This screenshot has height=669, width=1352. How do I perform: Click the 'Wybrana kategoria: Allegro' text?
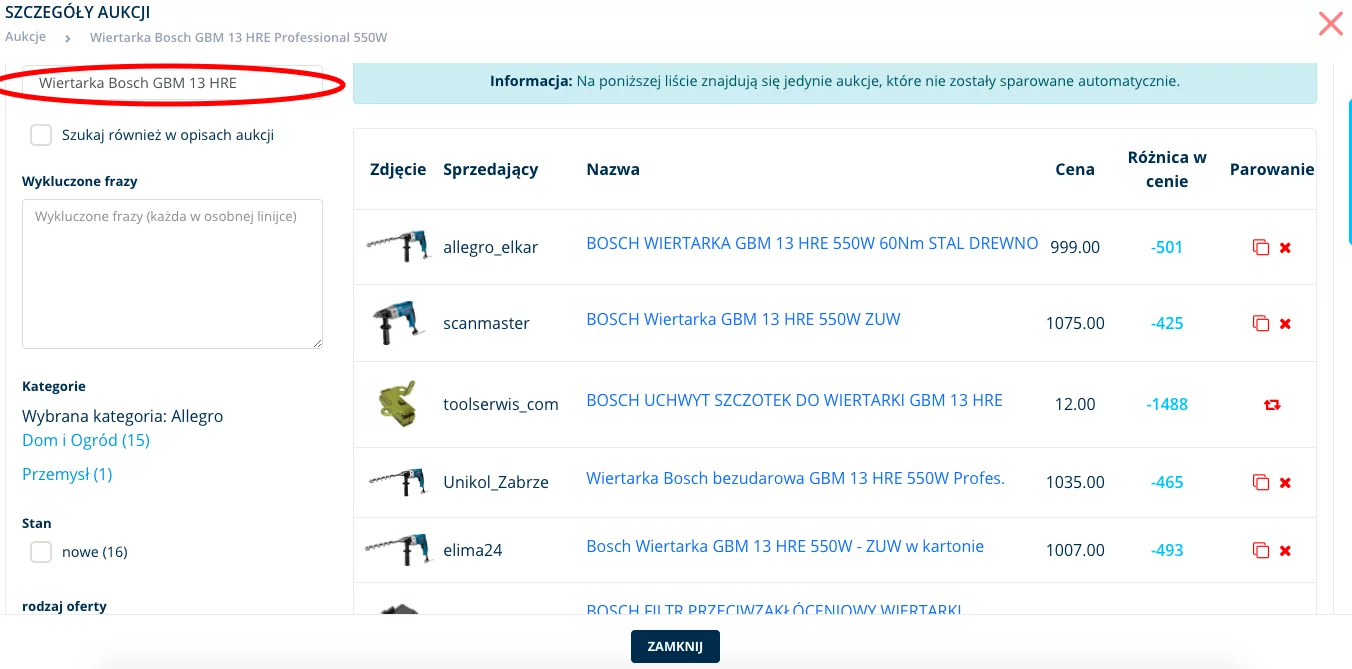coord(122,416)
